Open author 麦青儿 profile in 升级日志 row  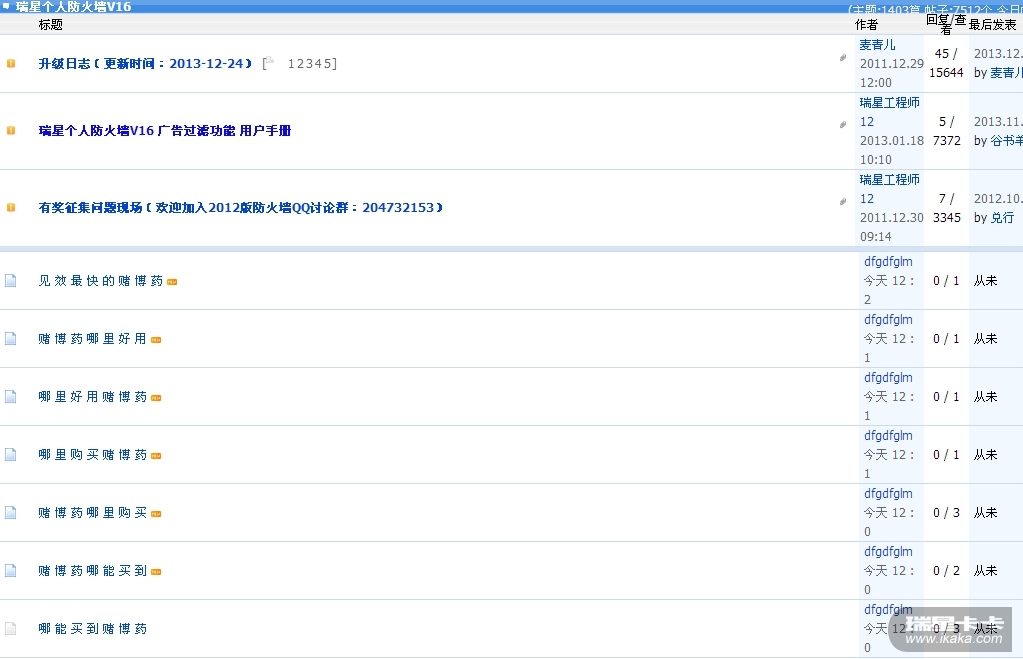pyautogui.click(x=877, y=45)
